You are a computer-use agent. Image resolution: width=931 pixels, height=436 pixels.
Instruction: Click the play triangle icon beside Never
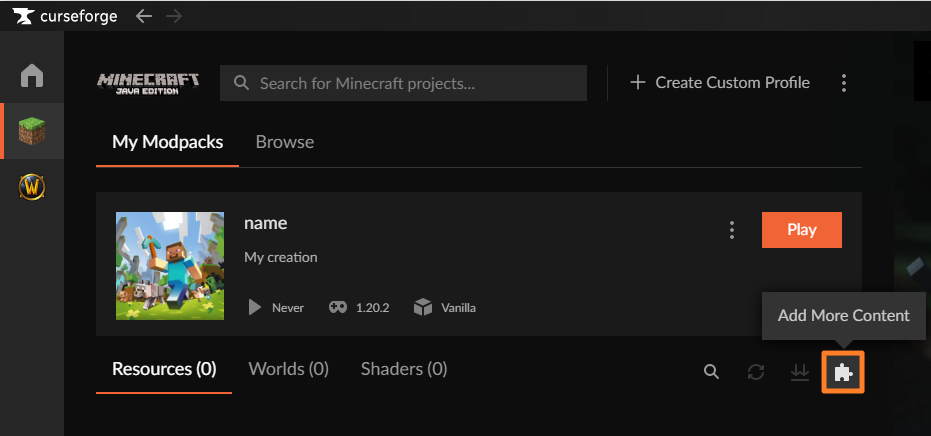tap(255, 308)
